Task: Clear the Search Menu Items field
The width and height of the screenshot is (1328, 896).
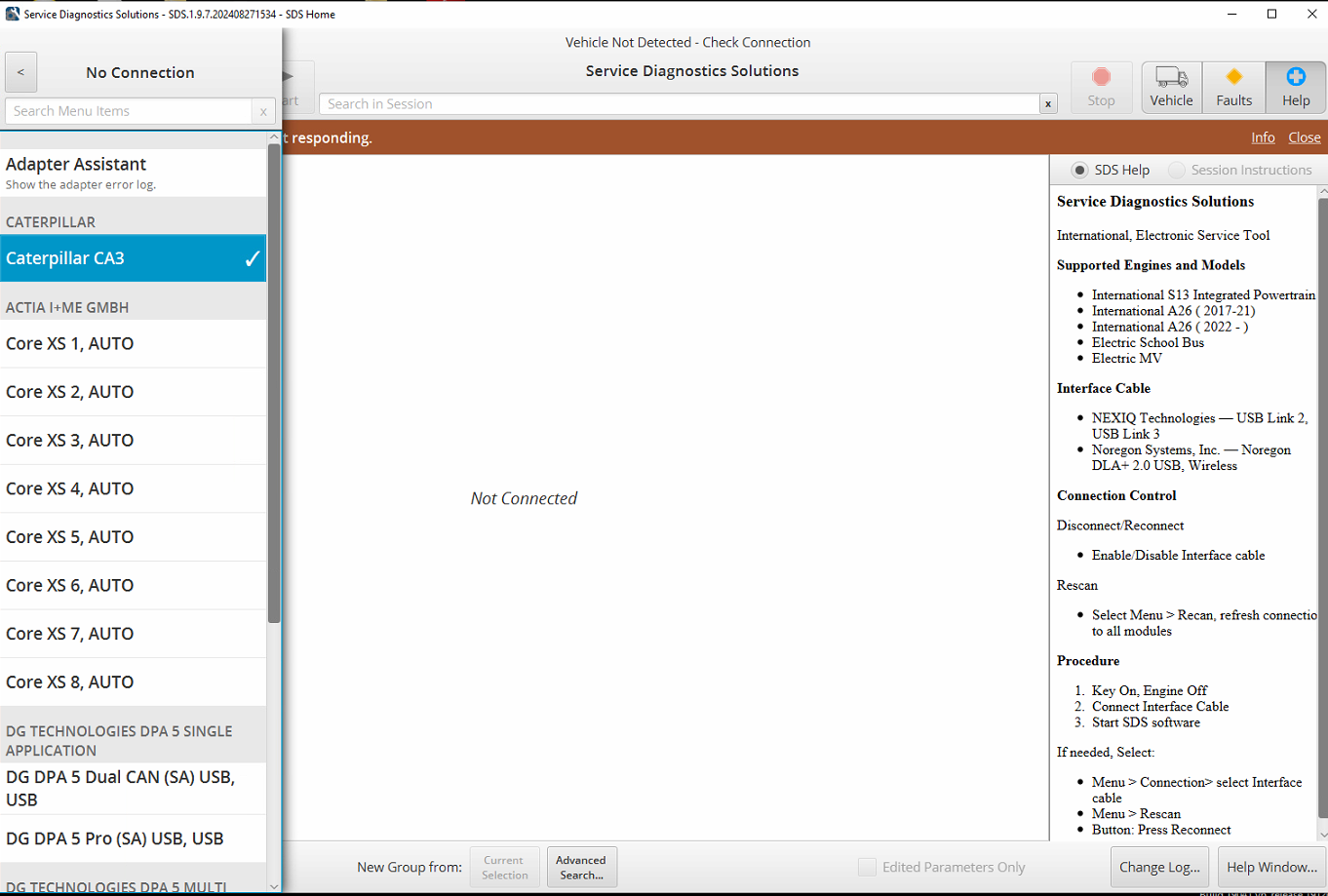Action: [263, 111]
